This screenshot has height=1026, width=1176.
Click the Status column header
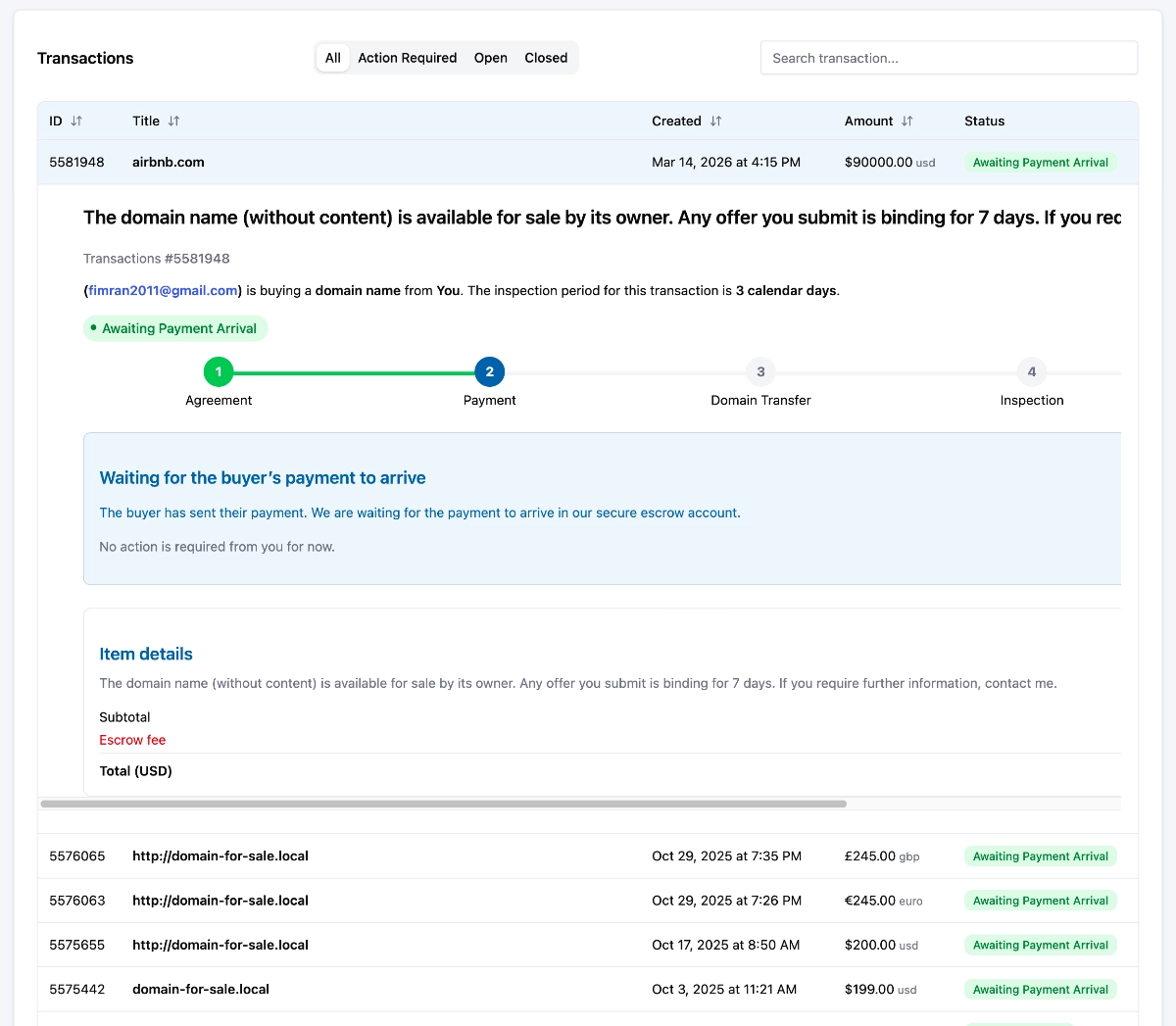coord(984,122)
